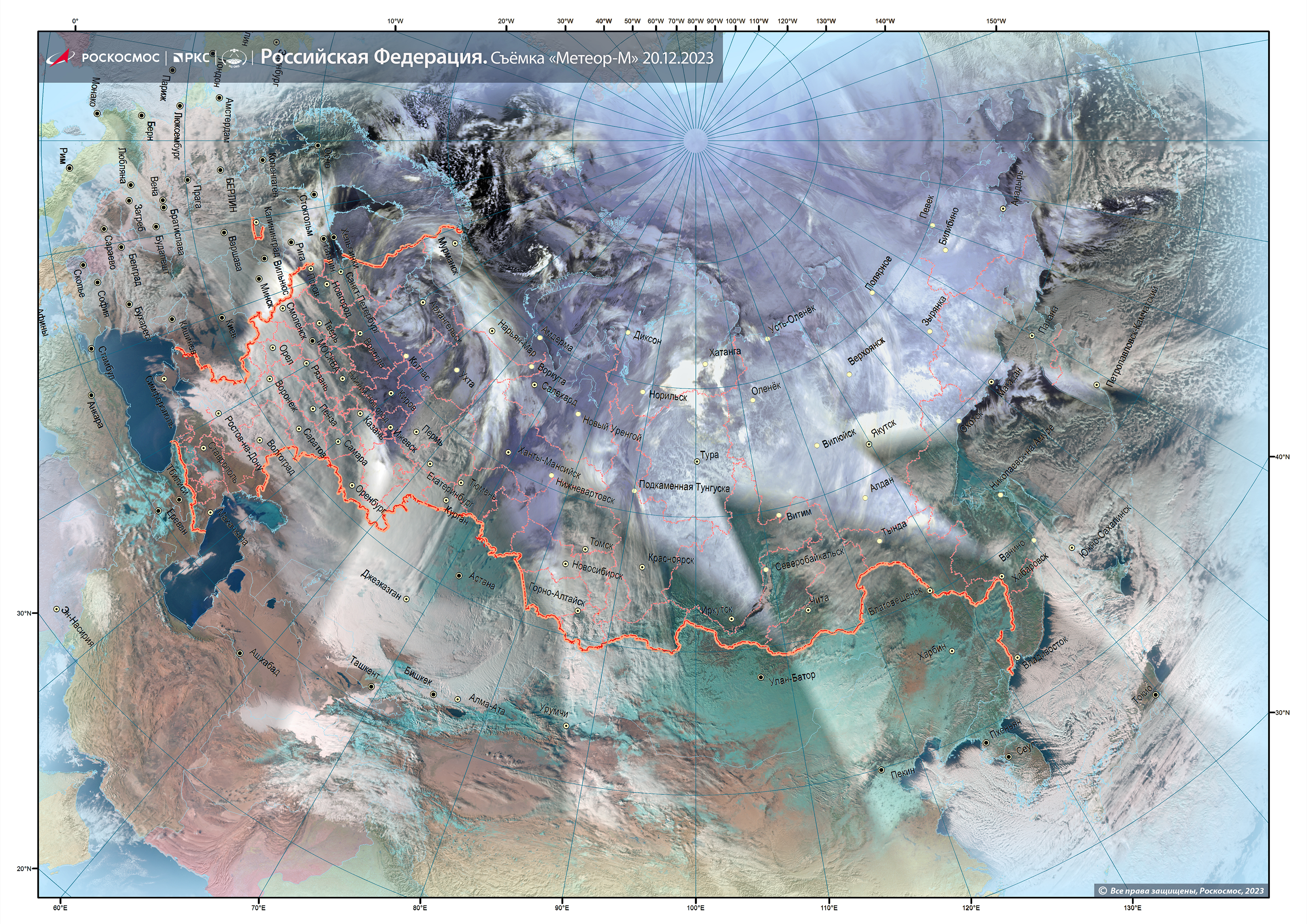Click the North Pole meridian convergence point
Image resolution: width=1307 pixels, height=924 pixels.
coord(695,141)
